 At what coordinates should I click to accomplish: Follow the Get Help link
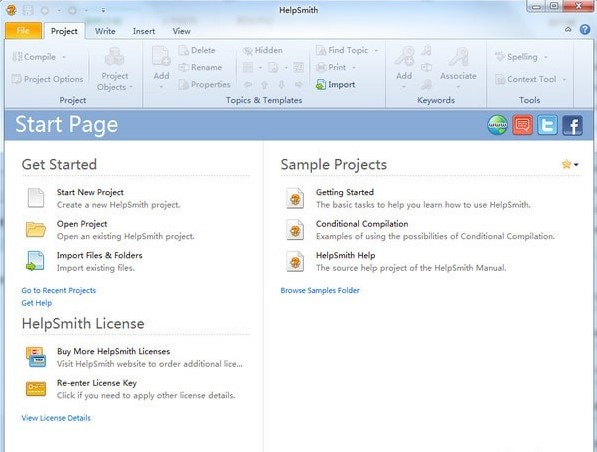[37, 303]
